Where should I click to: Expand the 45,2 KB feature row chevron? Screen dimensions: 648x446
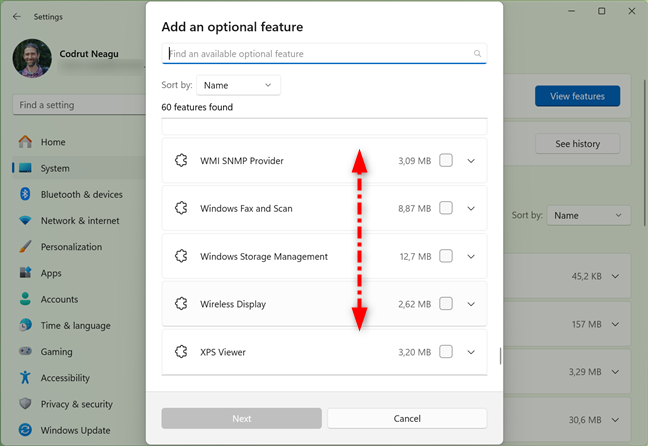click(616, 276)
